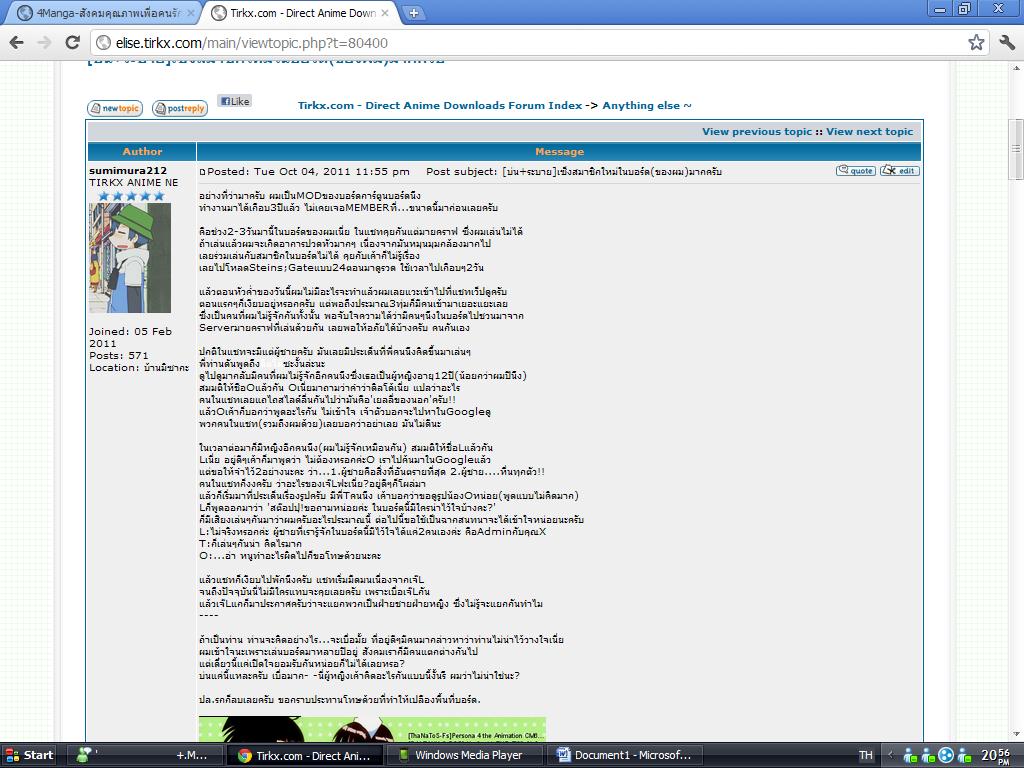The height and width of the screenshot is (768, 1024).
Task: Reply using the postreply button
Action: point(180,108)
